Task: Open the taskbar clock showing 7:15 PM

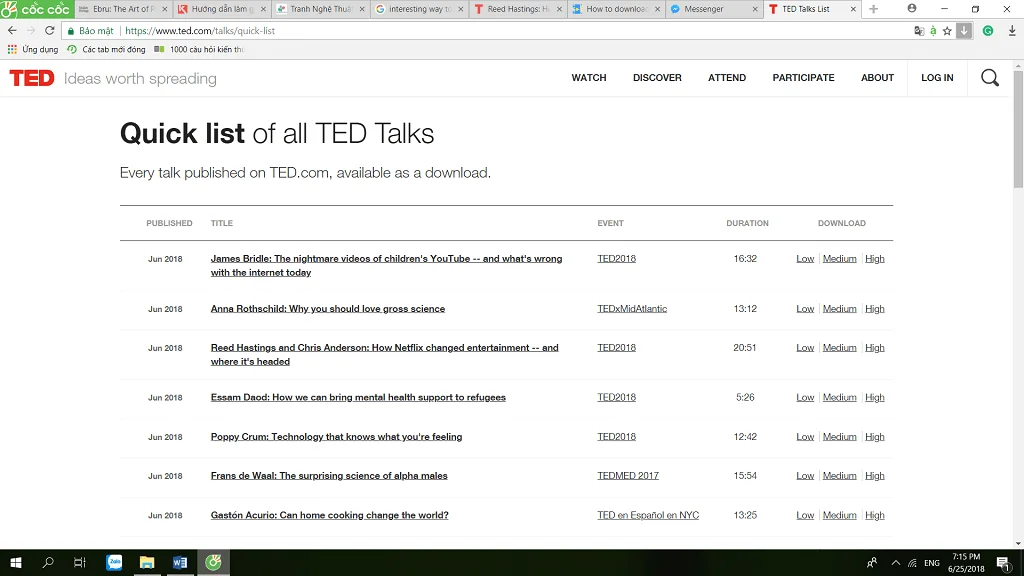Action: coord(966,563)
